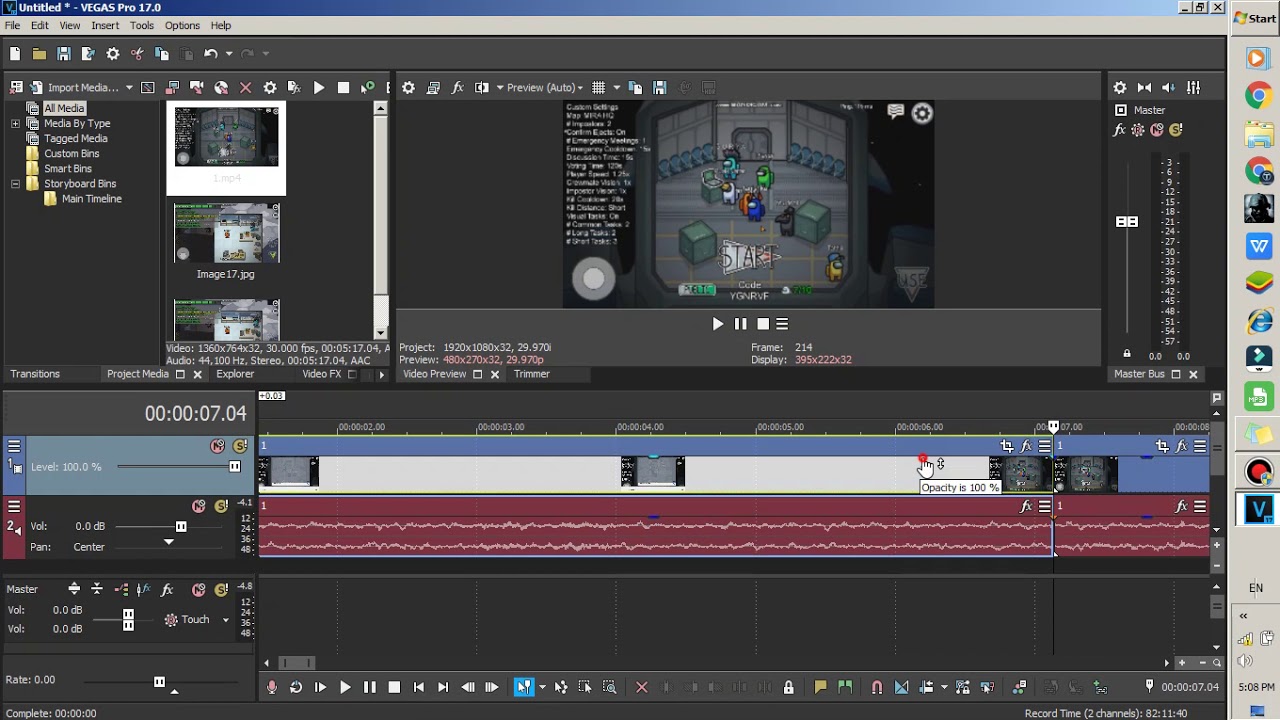Mute video track 1 in the track header
Screen dimensions: 1280x720
[217, 446]
